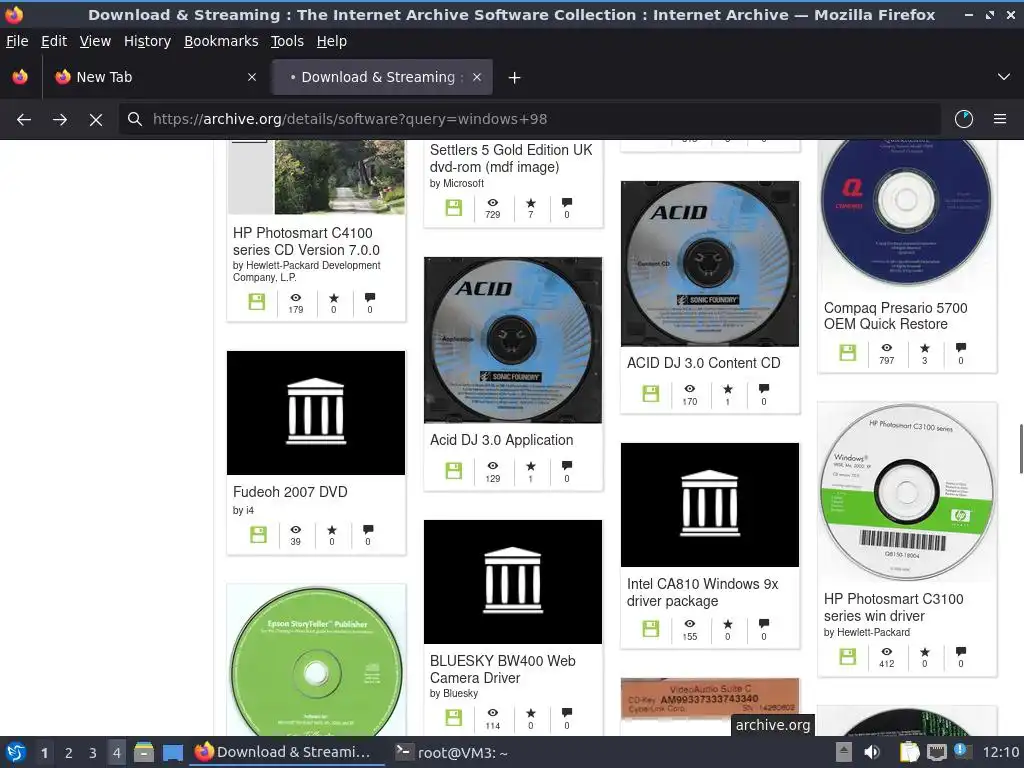Click the Fudeoh 2007 DVD archive logo thumbnail
This screenshot has width=1024, height=768.
[x=316, y=413]
